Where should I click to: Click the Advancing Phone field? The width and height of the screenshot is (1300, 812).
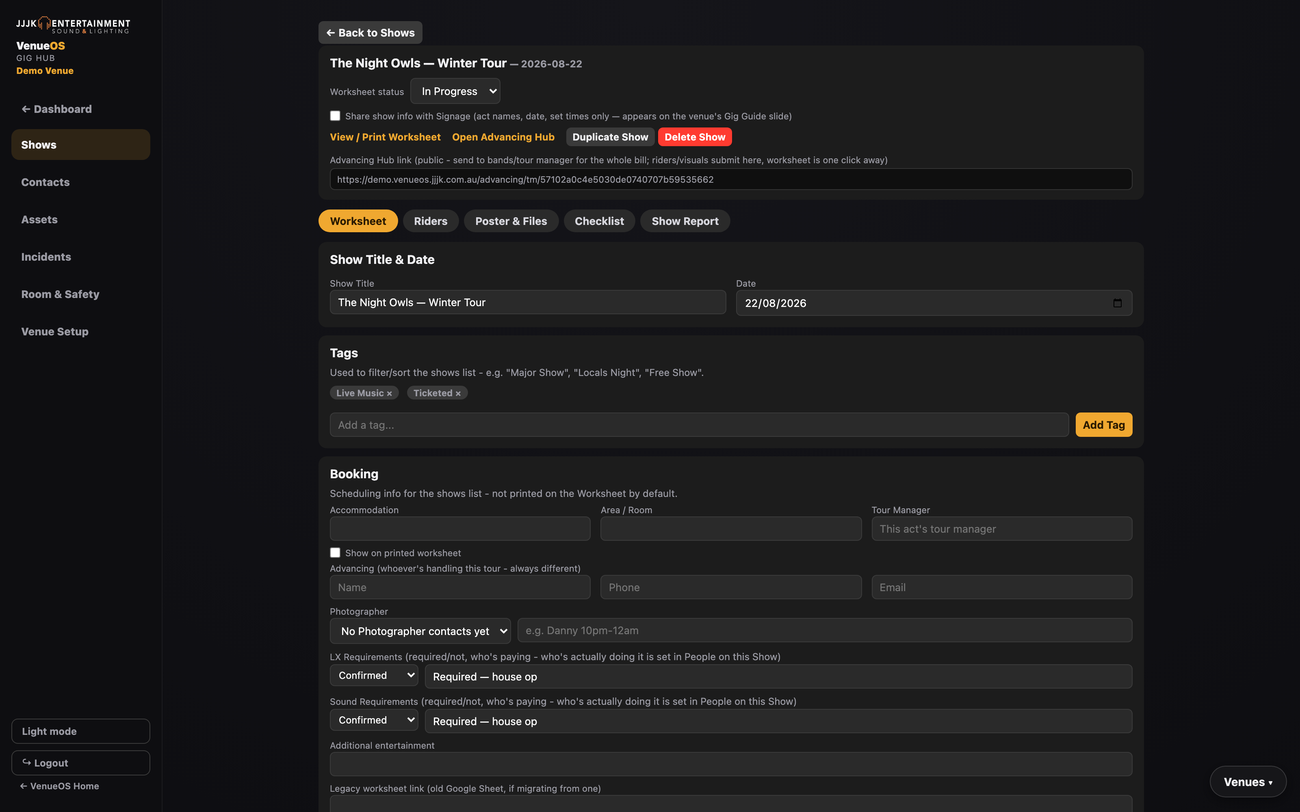click(x=731, y=587)
